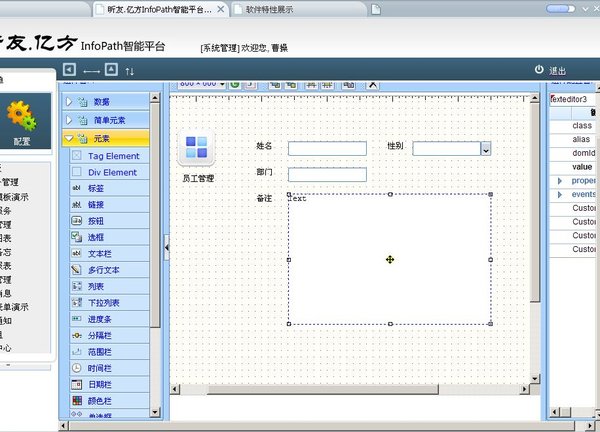Image resolution: width=600 pixels, height=432 pixels.
Task: Click the 性别 label on canvas
Action: [x=395, y=146]
